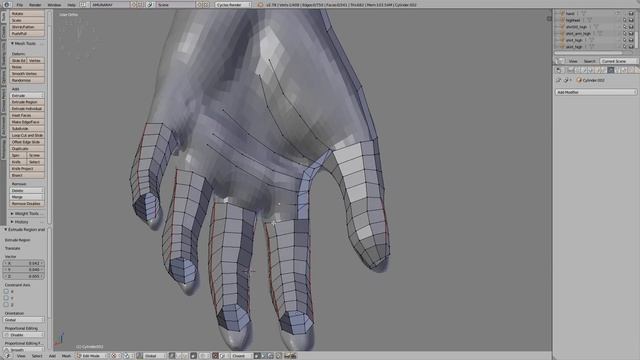Click the screen layout browse icon
The height and width of the screenshot is (360, 640).
click(84, 4)
